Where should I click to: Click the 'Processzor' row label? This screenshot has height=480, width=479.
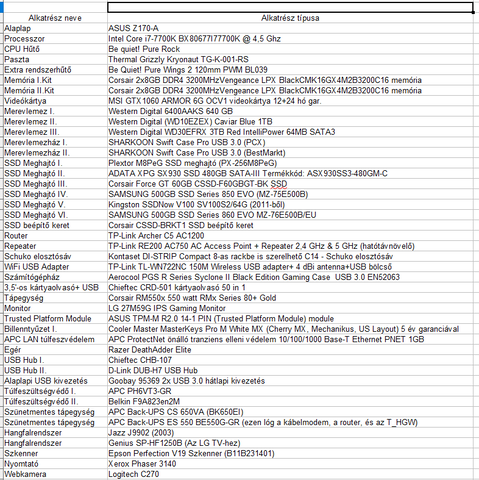pyautogui.click(x=55, y=39)
